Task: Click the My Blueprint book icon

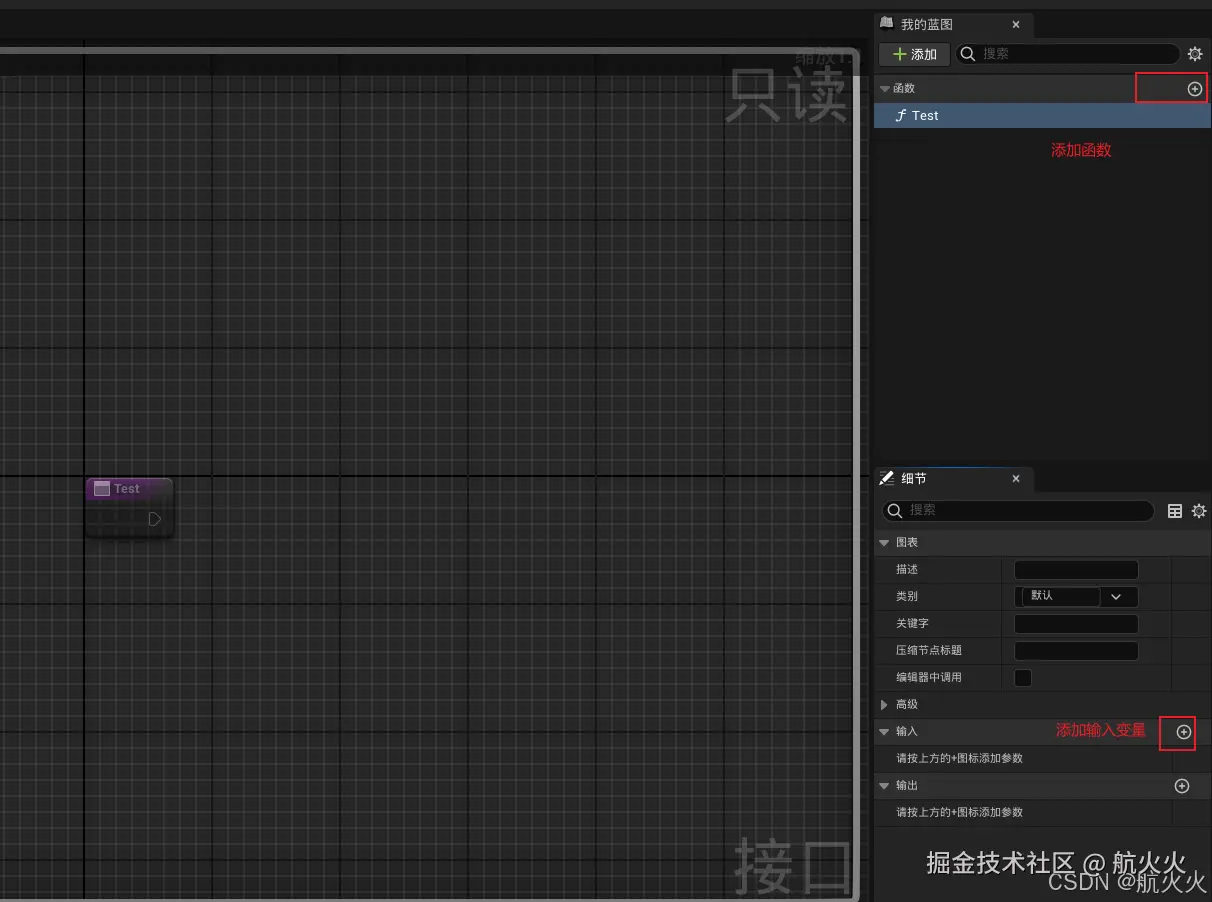Action: (887, 24)
